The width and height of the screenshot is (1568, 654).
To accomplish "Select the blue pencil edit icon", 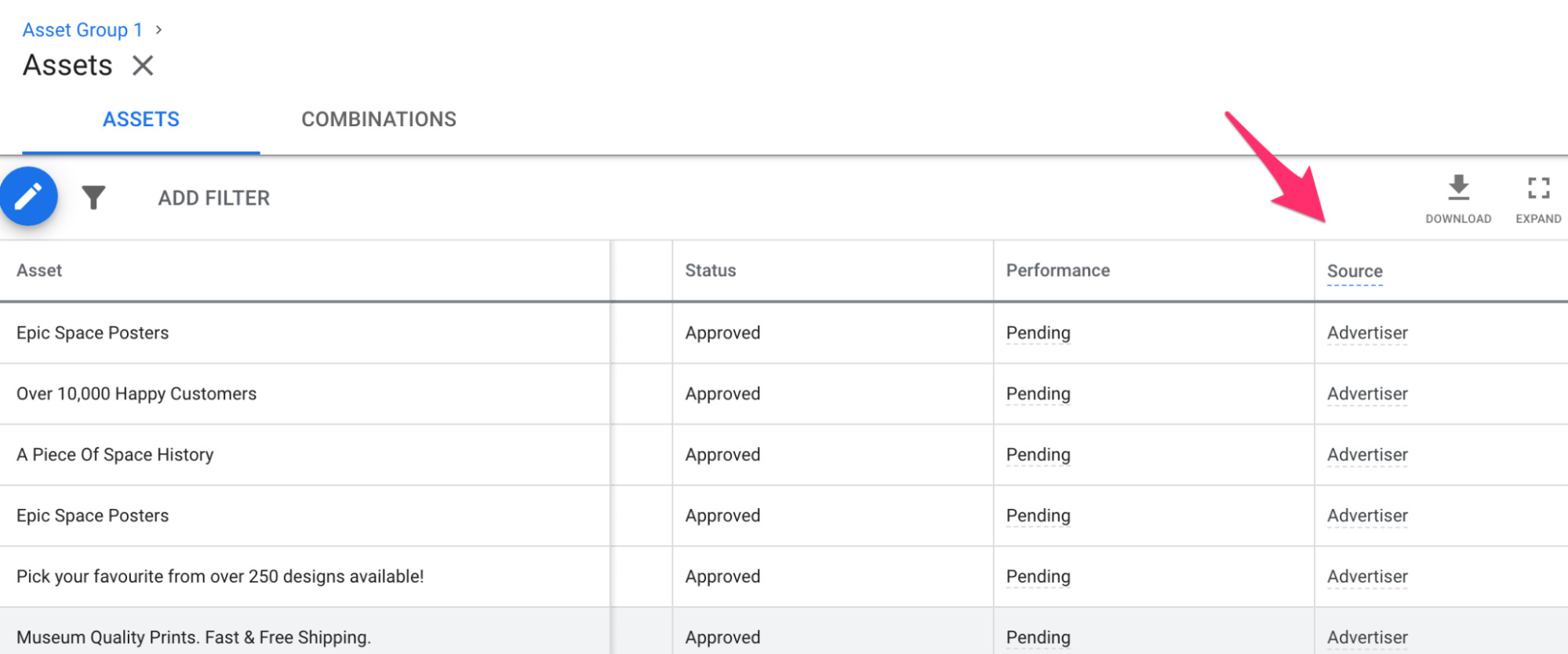I will [29, 197].
